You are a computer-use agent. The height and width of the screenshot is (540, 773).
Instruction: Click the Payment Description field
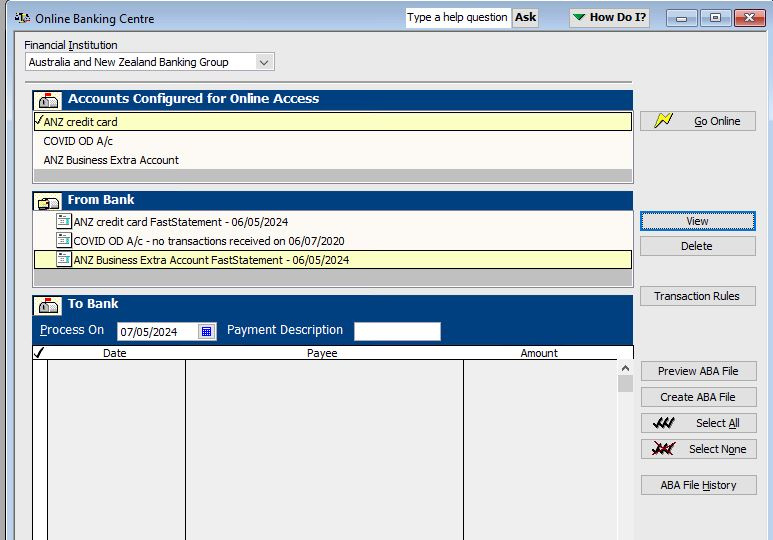397,331
